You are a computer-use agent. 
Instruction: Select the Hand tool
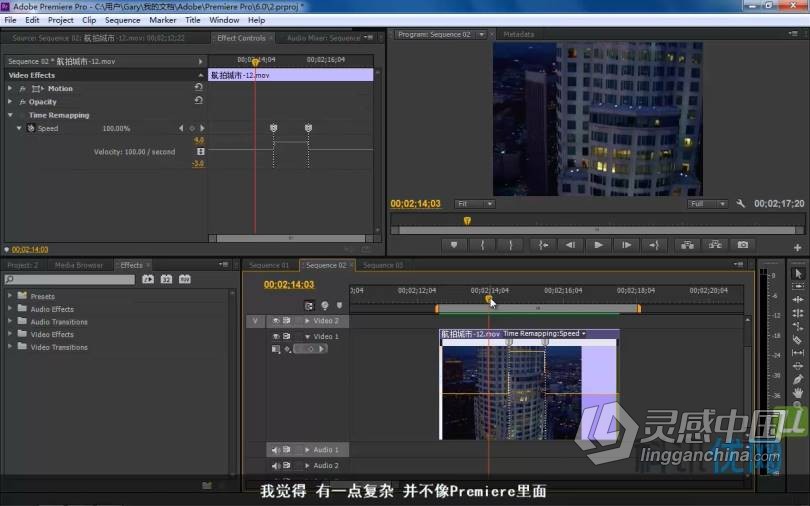click(798, 393)
